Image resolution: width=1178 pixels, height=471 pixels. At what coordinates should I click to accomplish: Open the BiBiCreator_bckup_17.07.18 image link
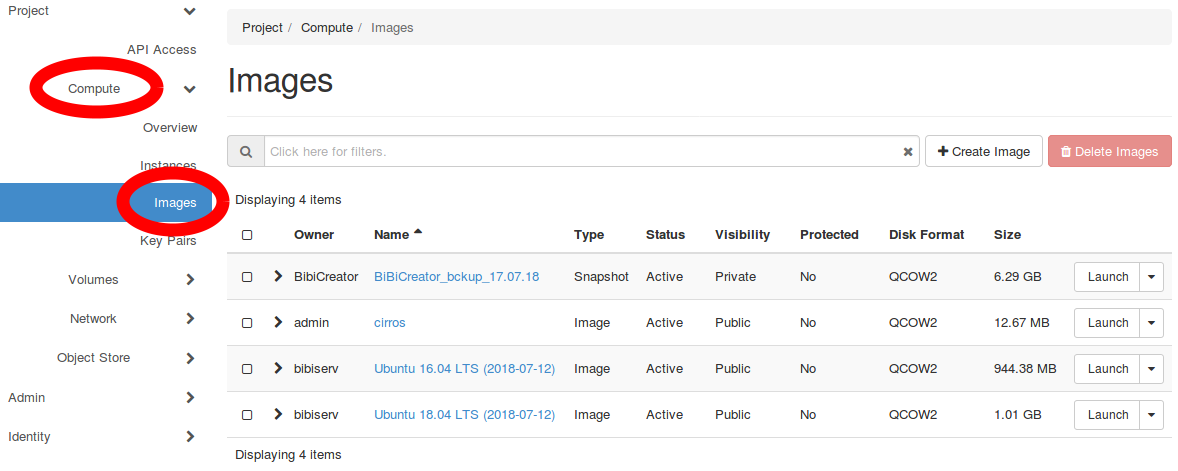click(x=456, y=277)
